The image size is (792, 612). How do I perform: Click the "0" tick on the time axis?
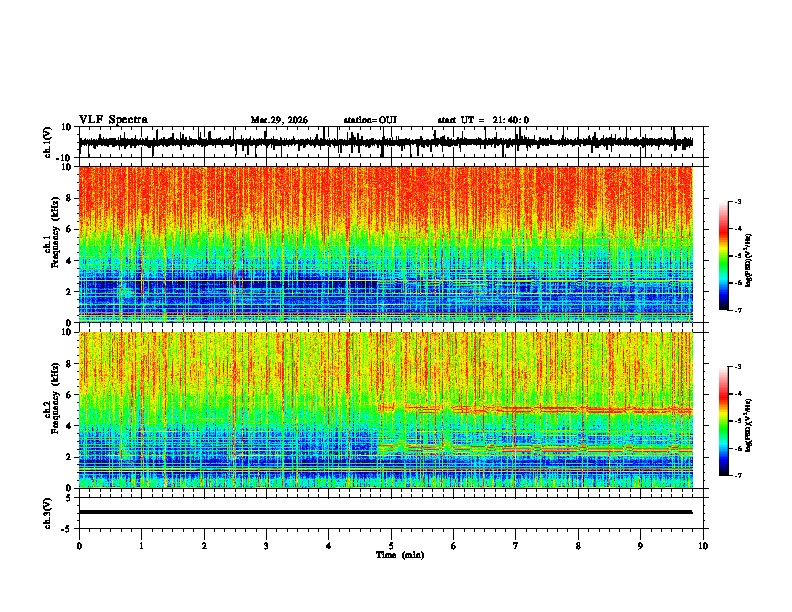(x=79, y=546)
